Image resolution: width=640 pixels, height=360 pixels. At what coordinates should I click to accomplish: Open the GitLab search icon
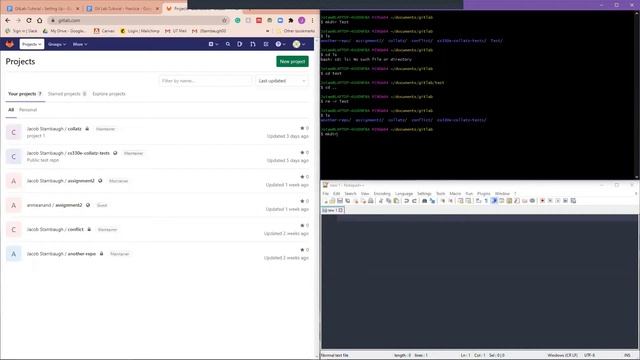point(228,44)
